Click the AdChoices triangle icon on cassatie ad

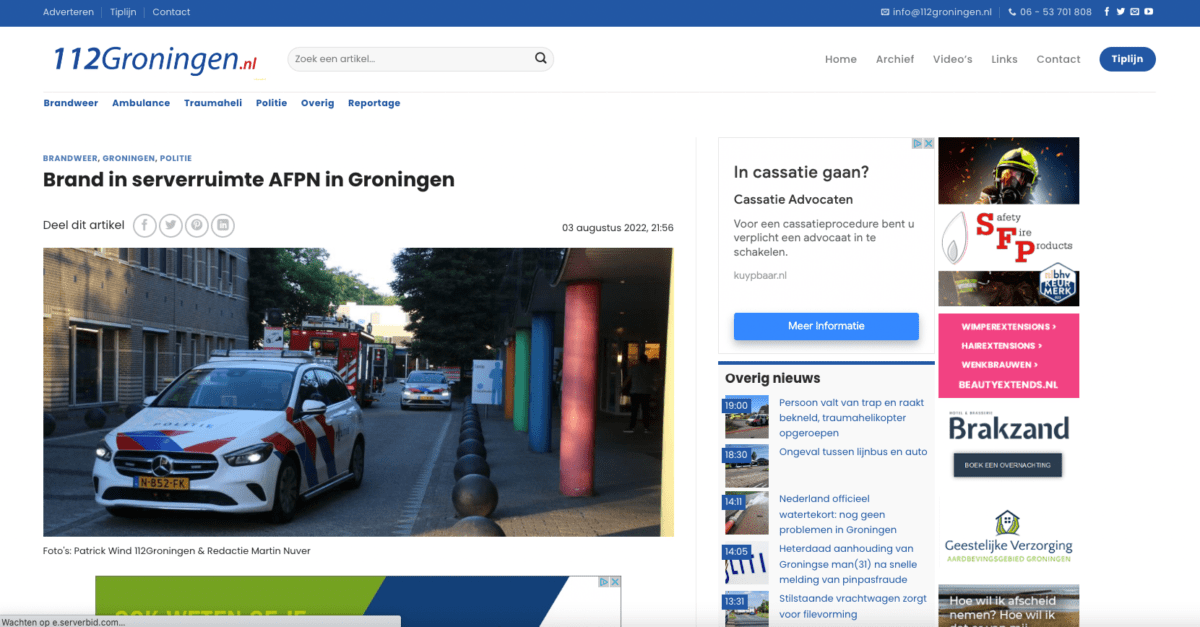(x=917, y=144)
